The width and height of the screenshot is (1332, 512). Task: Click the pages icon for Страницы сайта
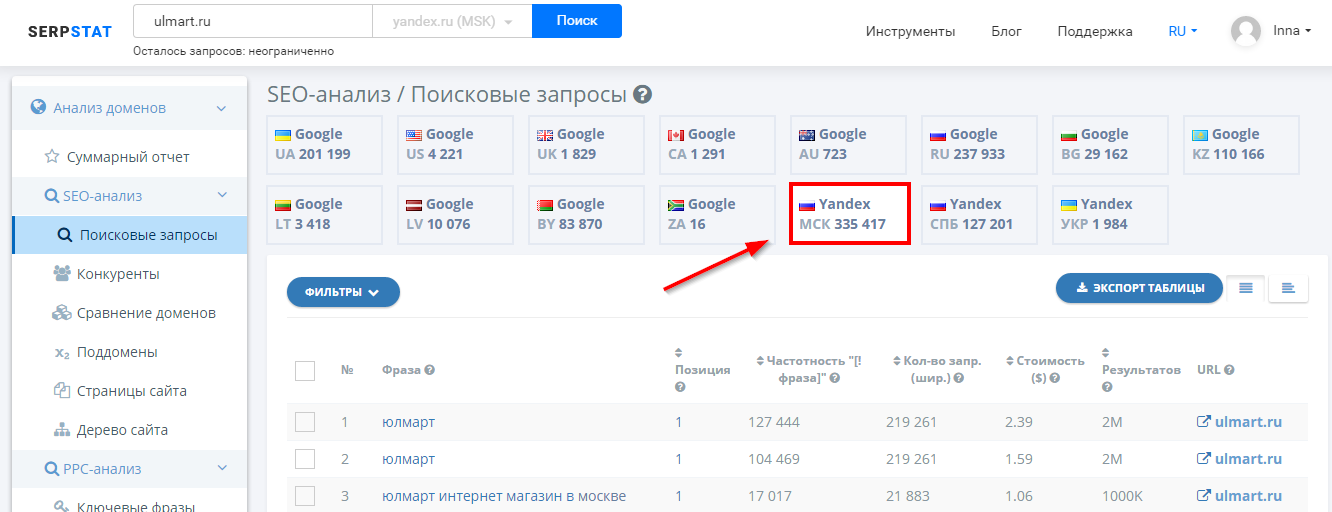[x=60, y=391]
